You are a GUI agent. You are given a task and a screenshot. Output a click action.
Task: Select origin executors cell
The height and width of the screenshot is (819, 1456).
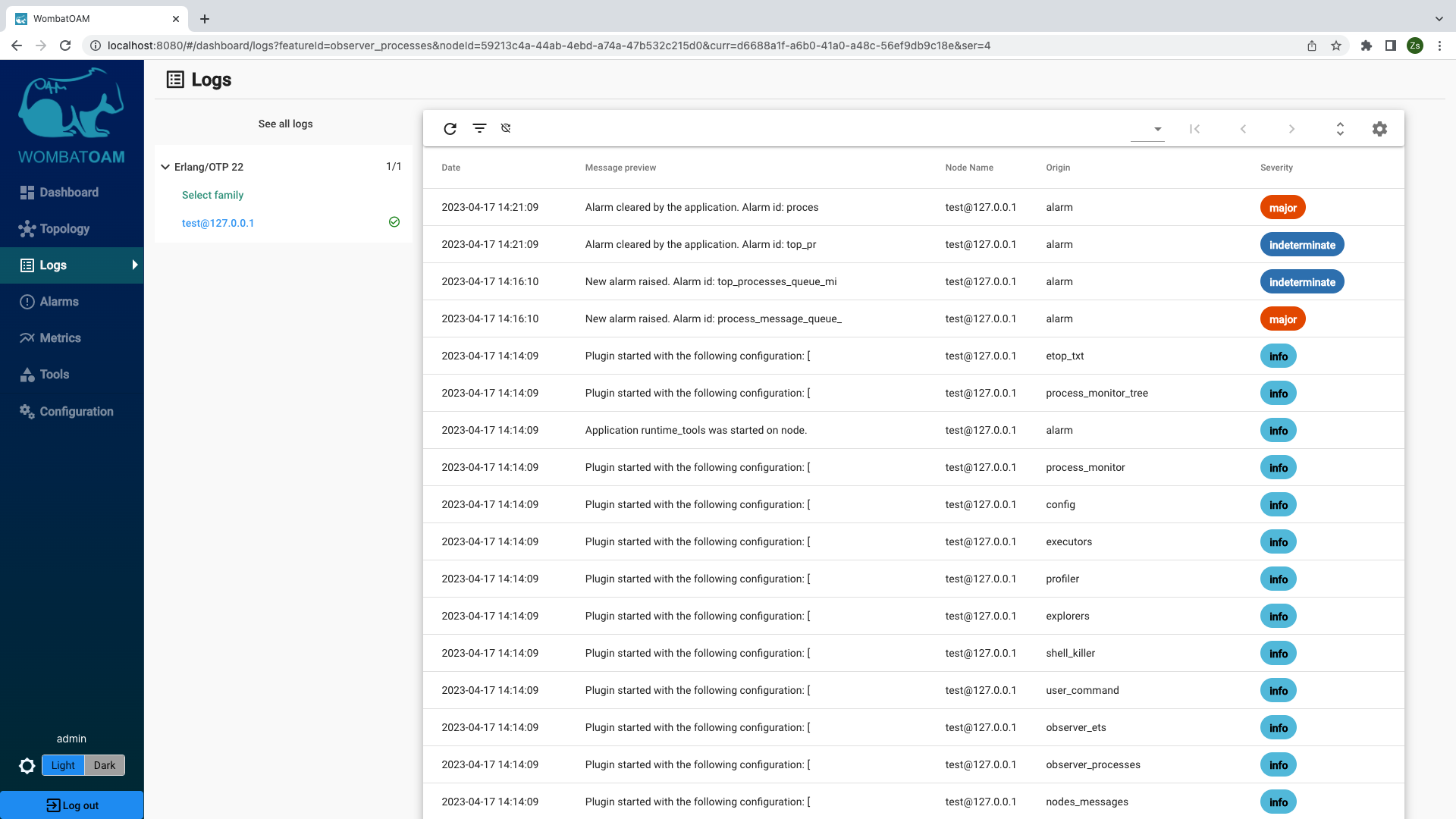1068,541
